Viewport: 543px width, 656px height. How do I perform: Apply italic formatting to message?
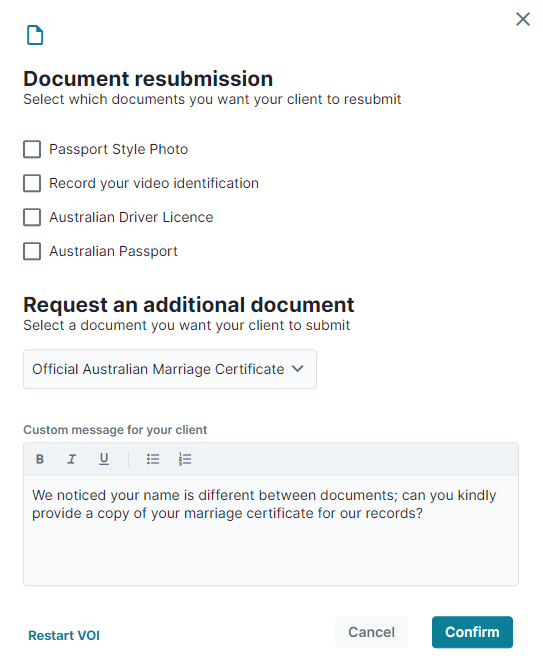72,459
